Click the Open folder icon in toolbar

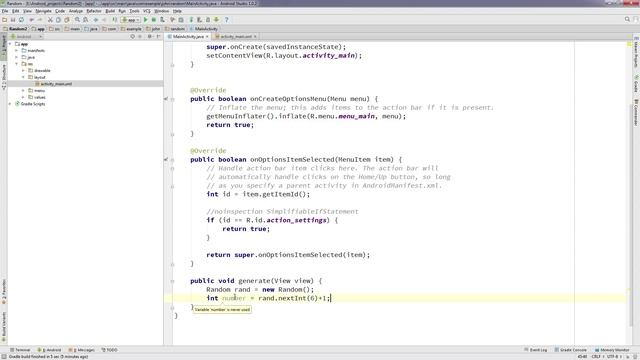[x=4, y=20]
